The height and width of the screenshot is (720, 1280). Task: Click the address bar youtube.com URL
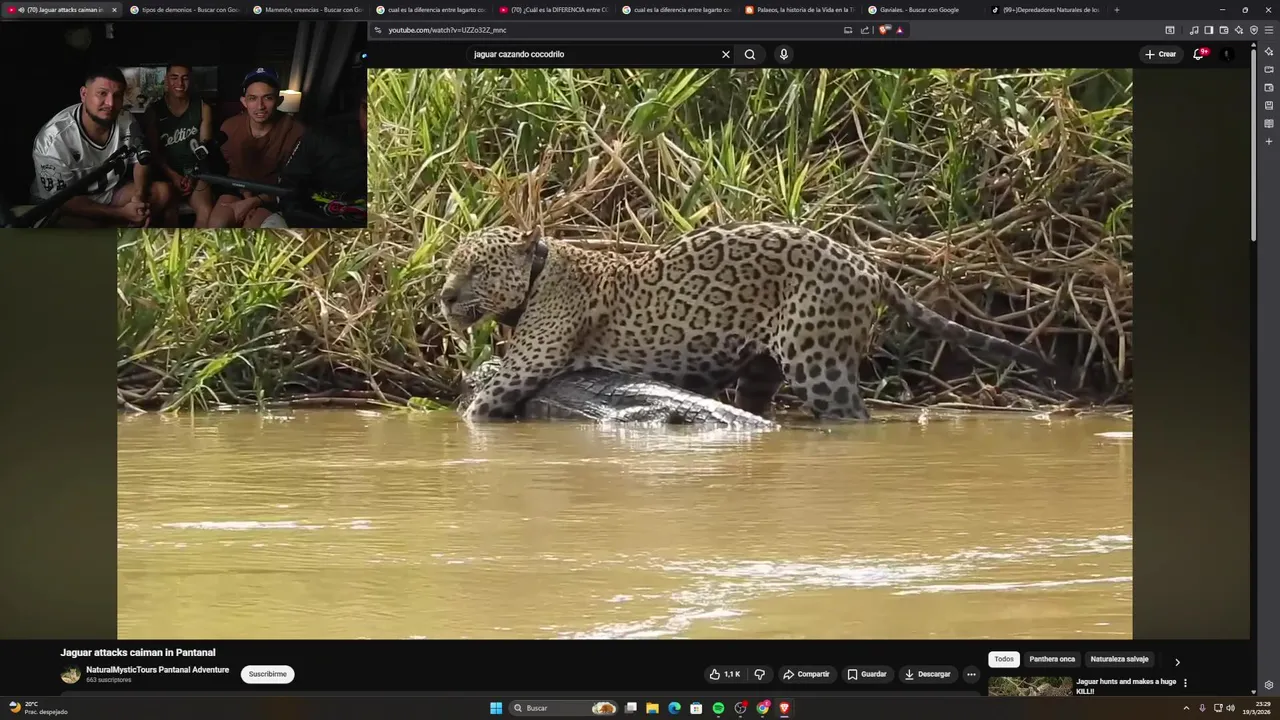coord(446,30)
